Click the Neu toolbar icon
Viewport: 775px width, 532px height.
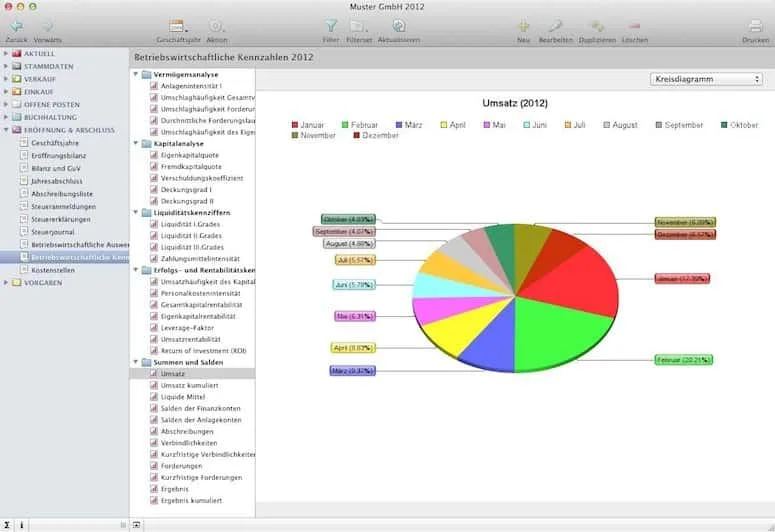coord(523,26)
